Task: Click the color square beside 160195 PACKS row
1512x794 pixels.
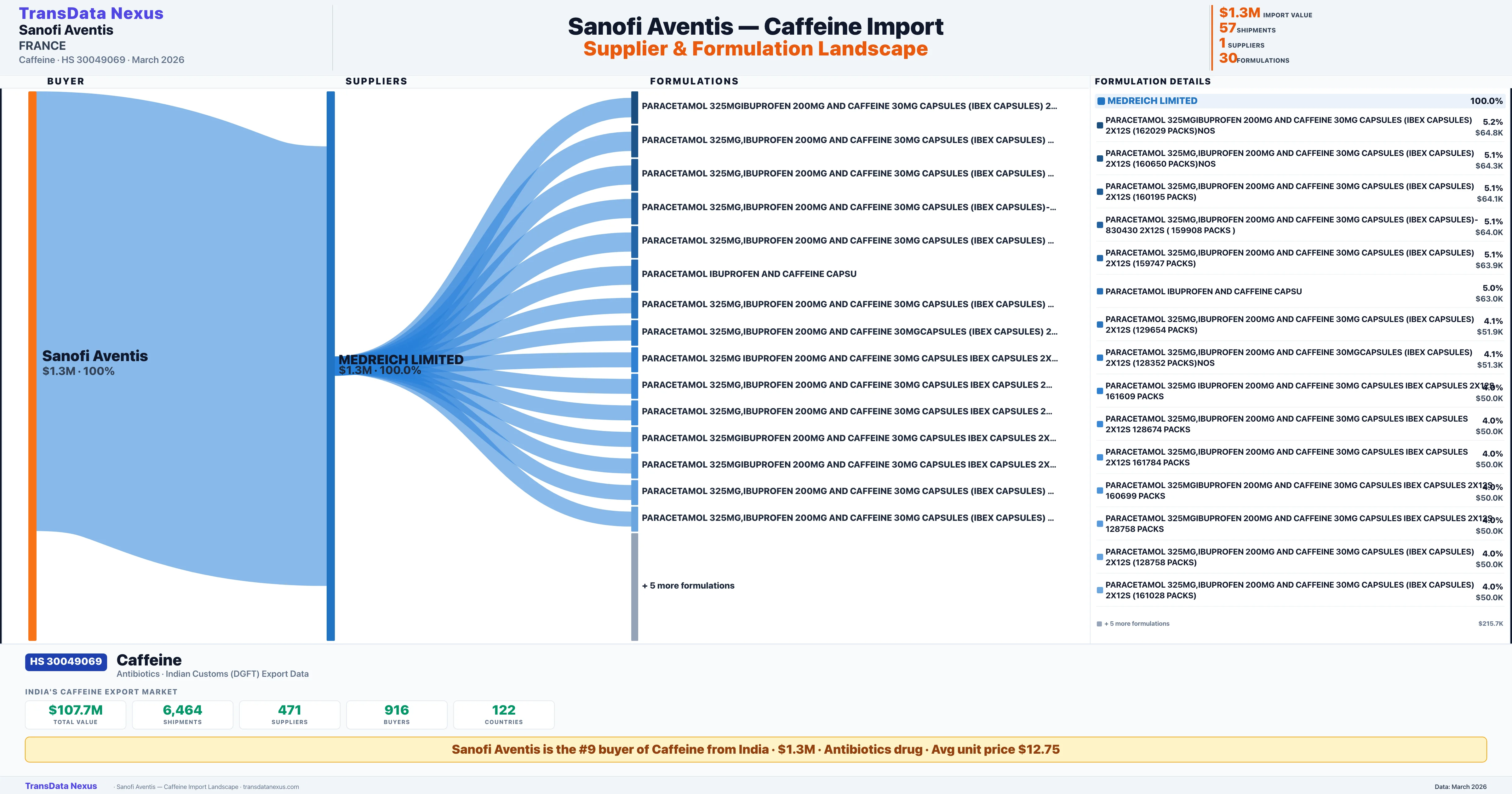Action: (1100, 192)
